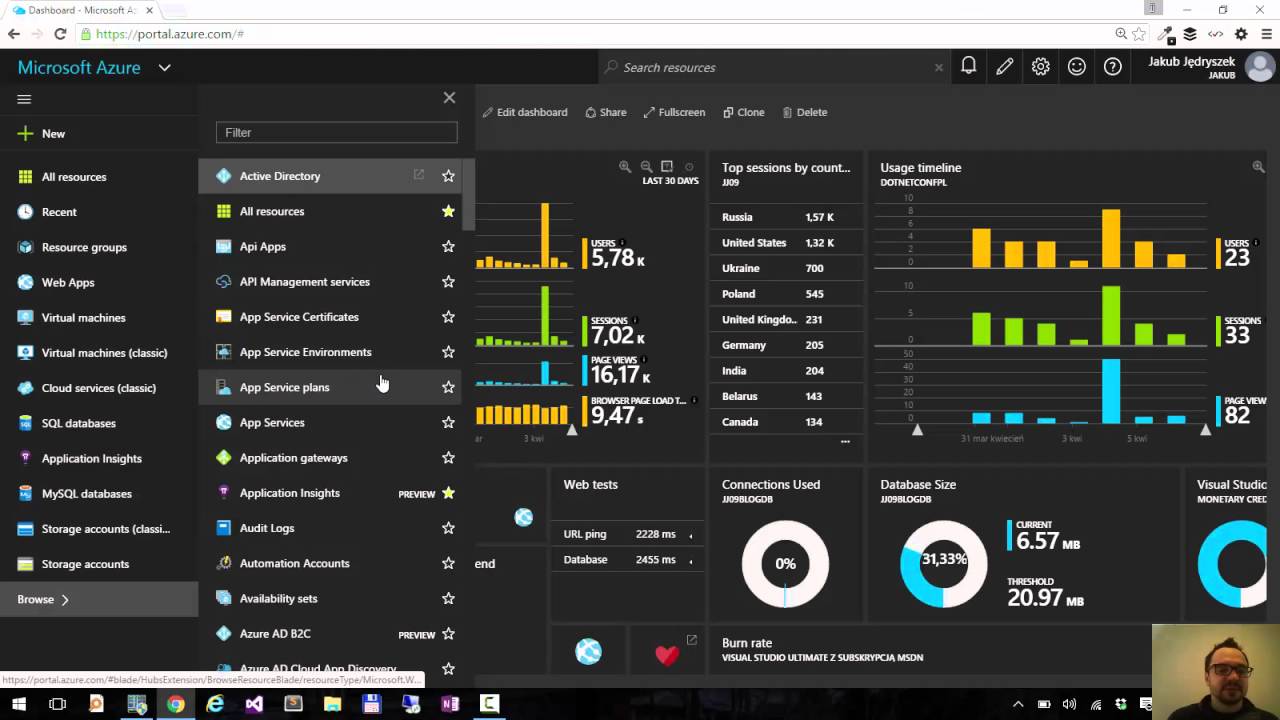Screen dimensions: 1280x720
Task: Open the help question mark icon
Action: tap(1113, 67)
